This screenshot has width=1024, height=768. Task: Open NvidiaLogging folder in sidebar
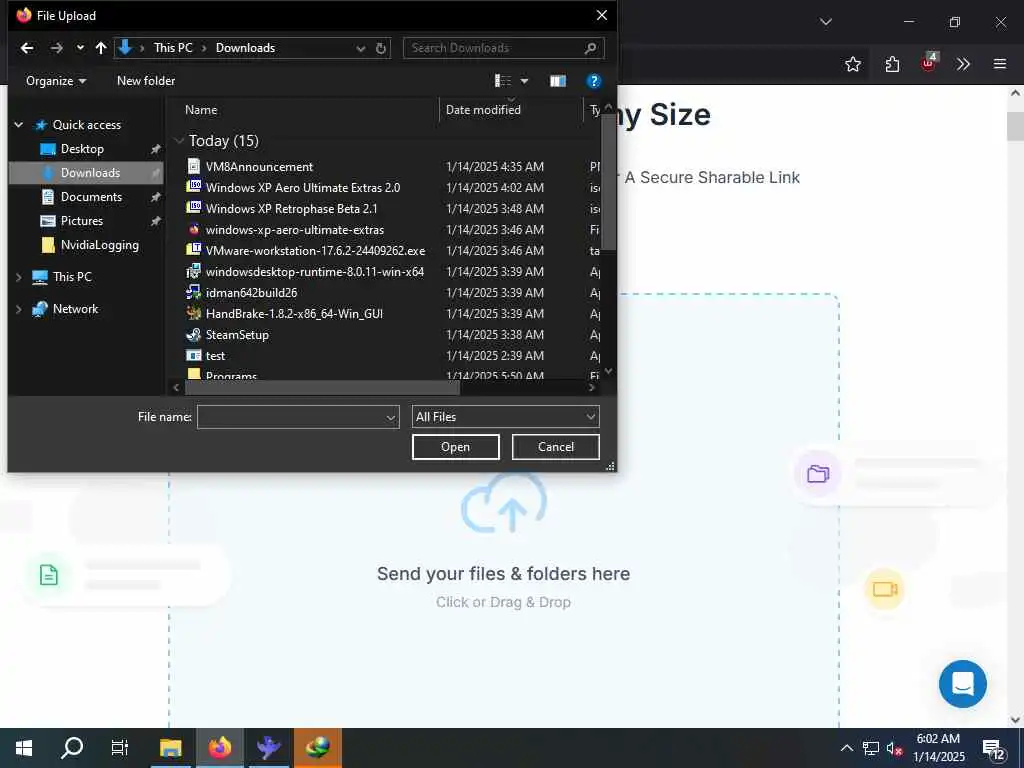tap(99, 245)
